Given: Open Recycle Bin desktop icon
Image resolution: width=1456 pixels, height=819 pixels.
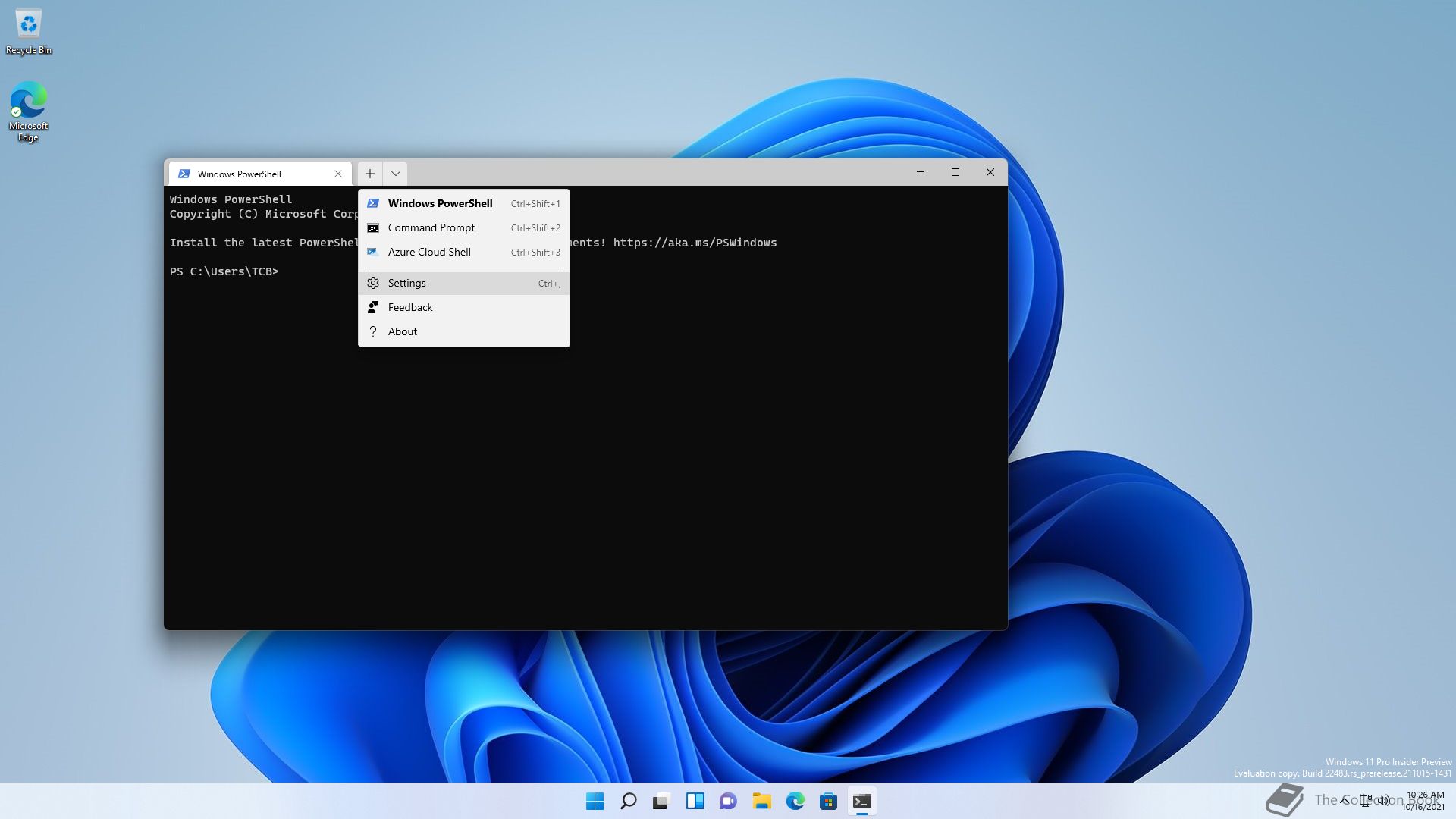Looking at the screenshot, I should 29,30.
